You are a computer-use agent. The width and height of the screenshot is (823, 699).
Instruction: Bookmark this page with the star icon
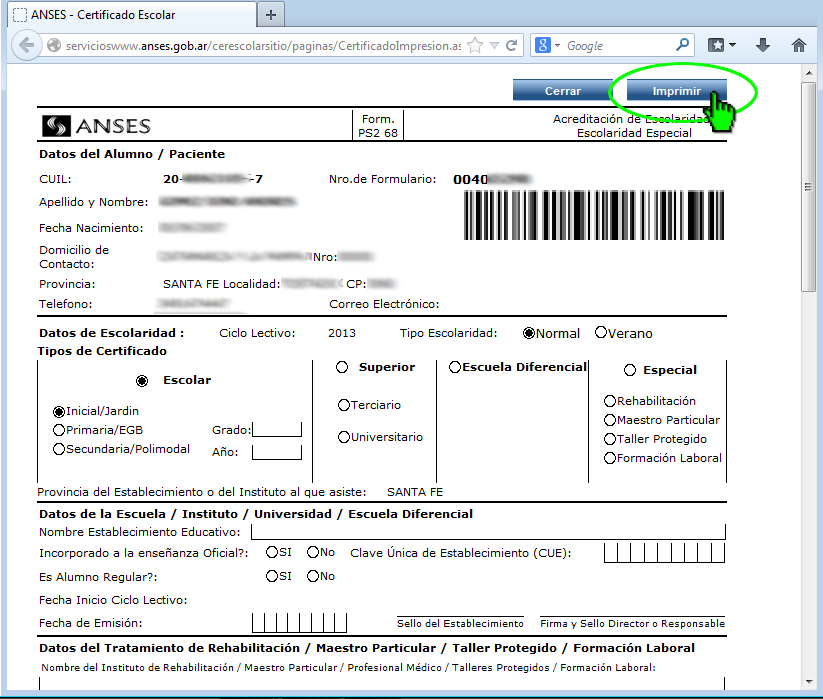[x=477, y=44]
